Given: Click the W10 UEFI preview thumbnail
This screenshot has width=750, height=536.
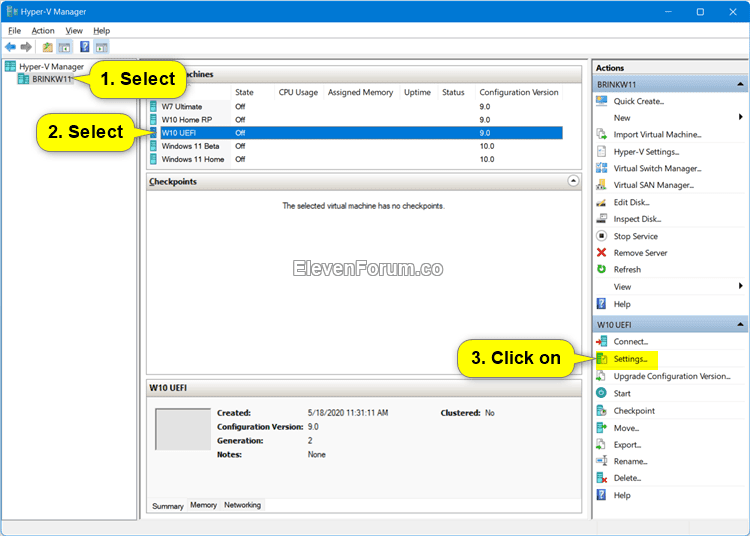Looking at the screenshot, I should [183, 429].
